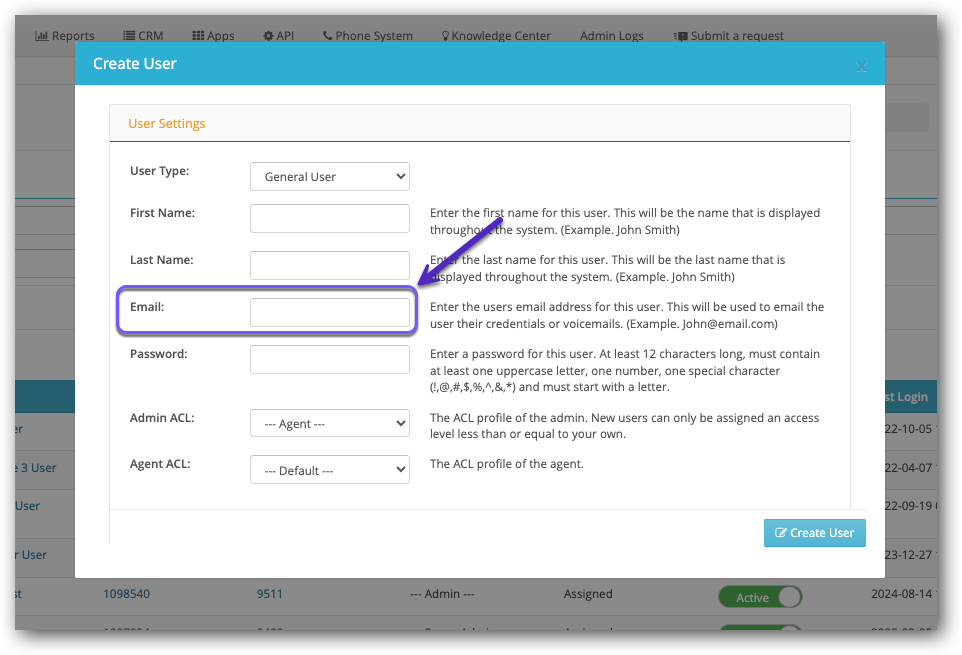Open the Apps menu in top navigation
The image size is (962, 655).
click(x=213, y=36)
